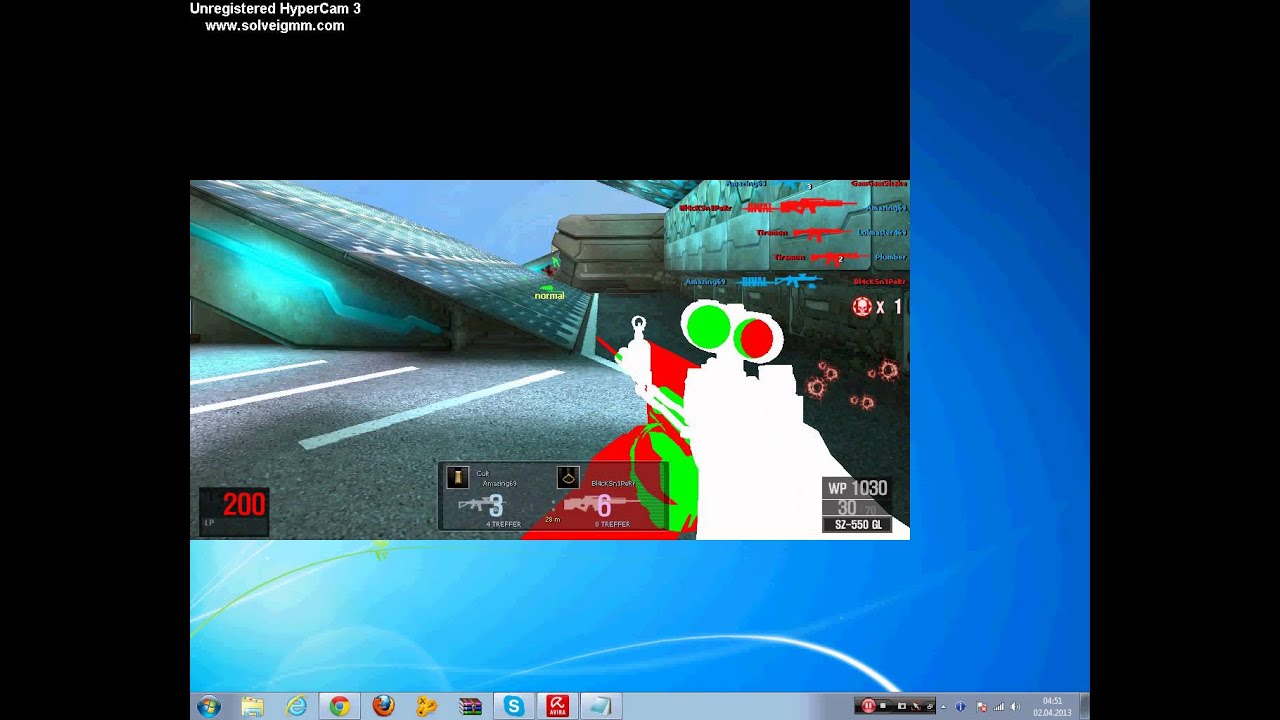
Task: Click the green circular scope lens
Action: 709,329
